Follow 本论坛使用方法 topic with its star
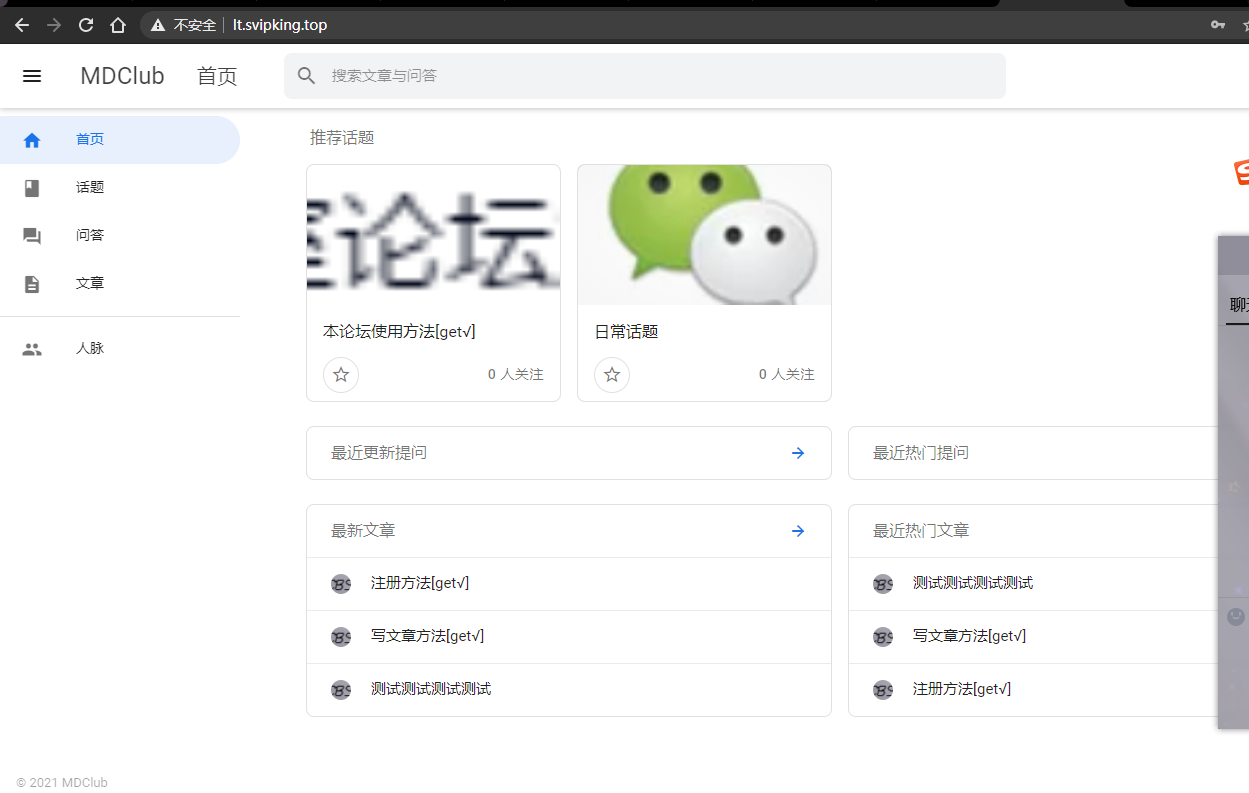 [x=341, y=375]
